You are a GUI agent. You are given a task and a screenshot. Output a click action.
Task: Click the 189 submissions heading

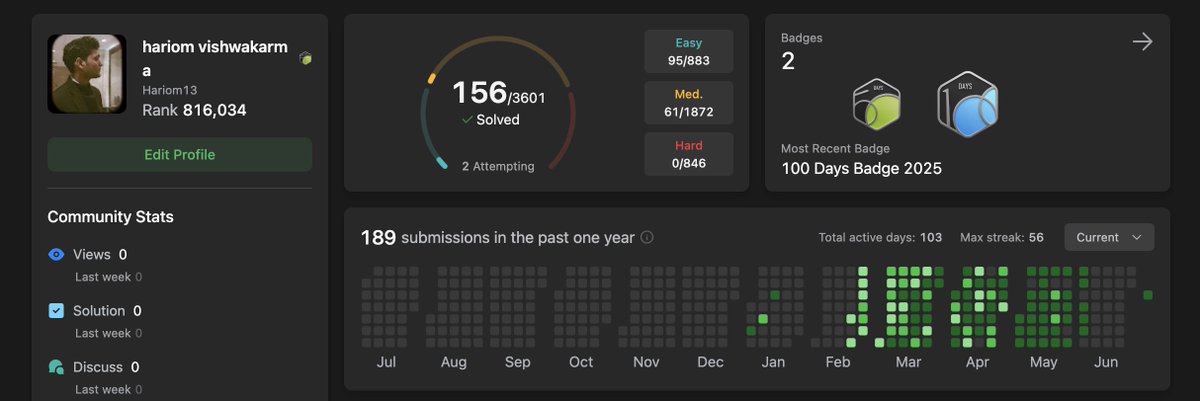498,237
